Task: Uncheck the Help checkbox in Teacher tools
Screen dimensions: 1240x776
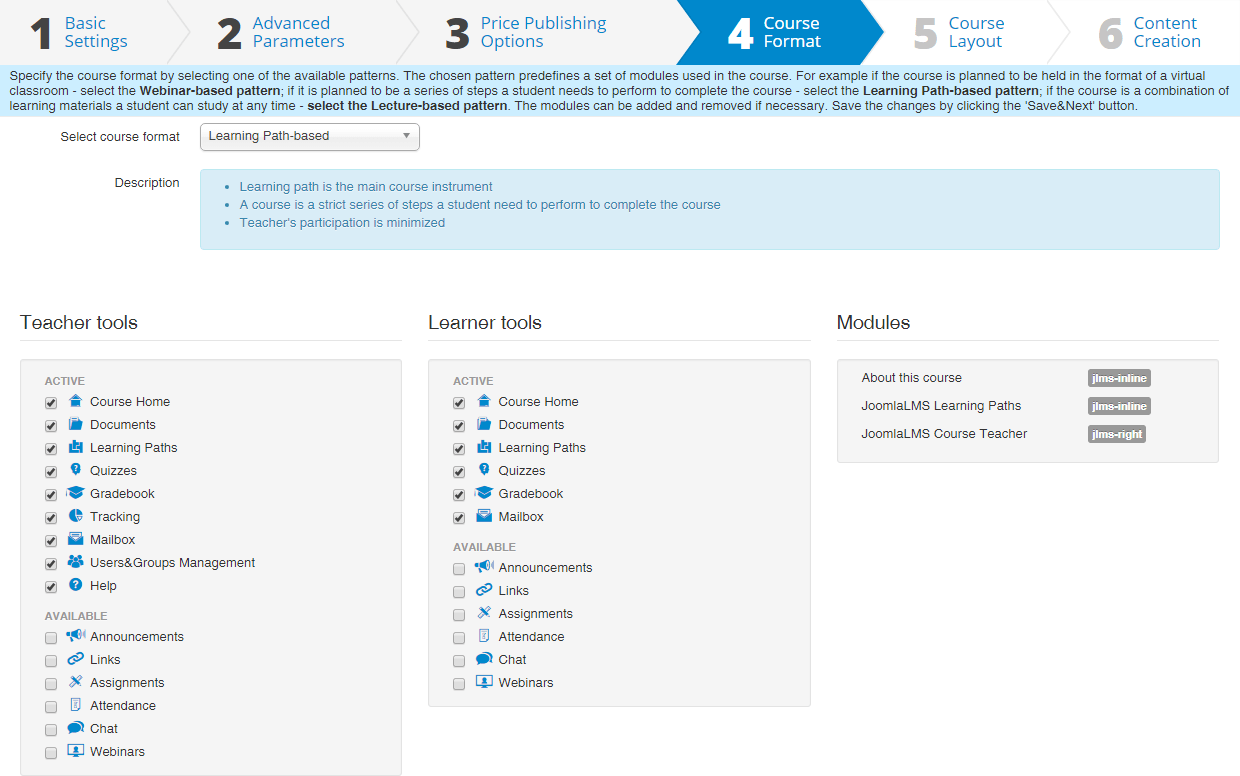Action: (x=51, y=587)
